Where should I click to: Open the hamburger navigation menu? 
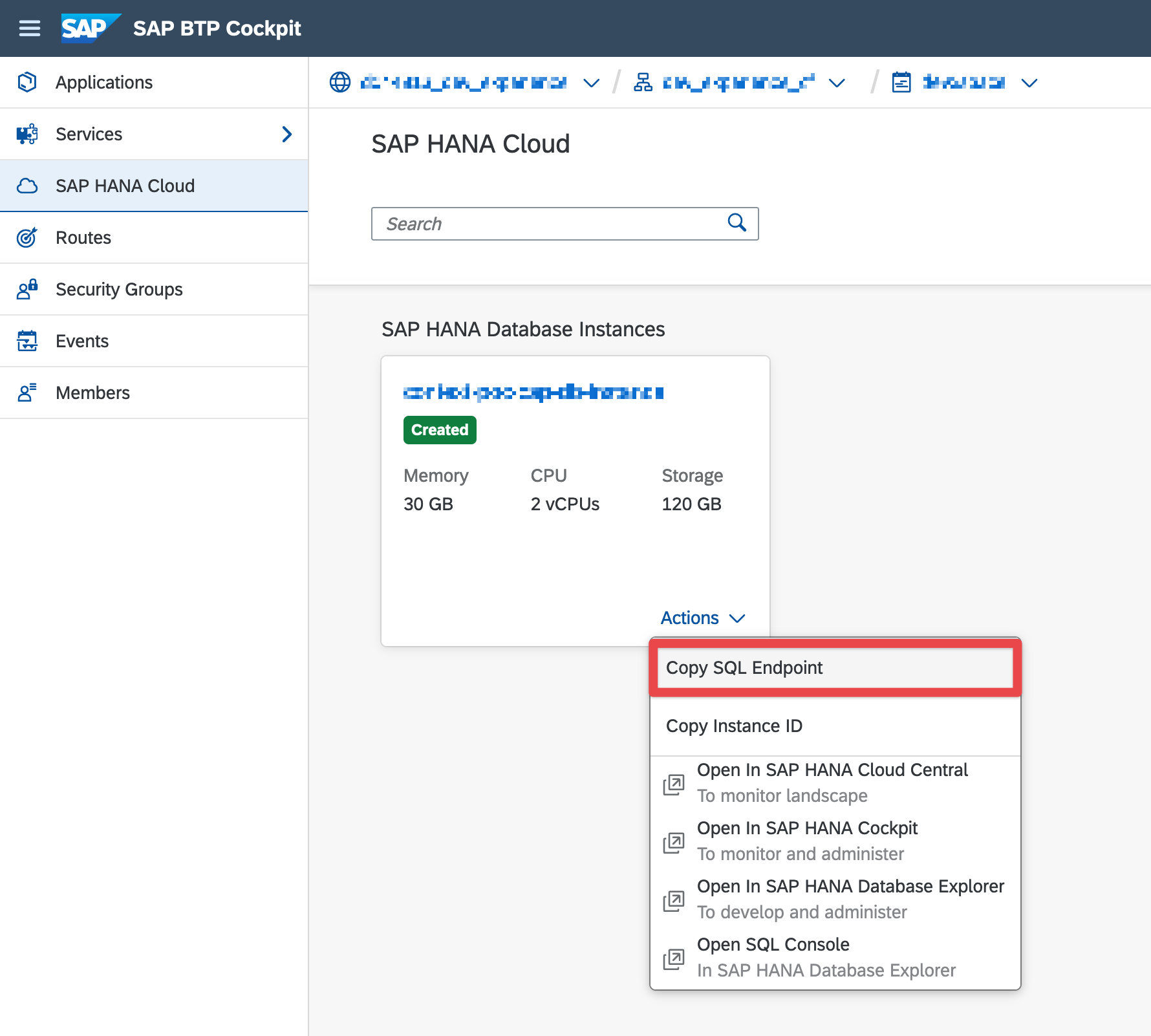pos(29,28)
